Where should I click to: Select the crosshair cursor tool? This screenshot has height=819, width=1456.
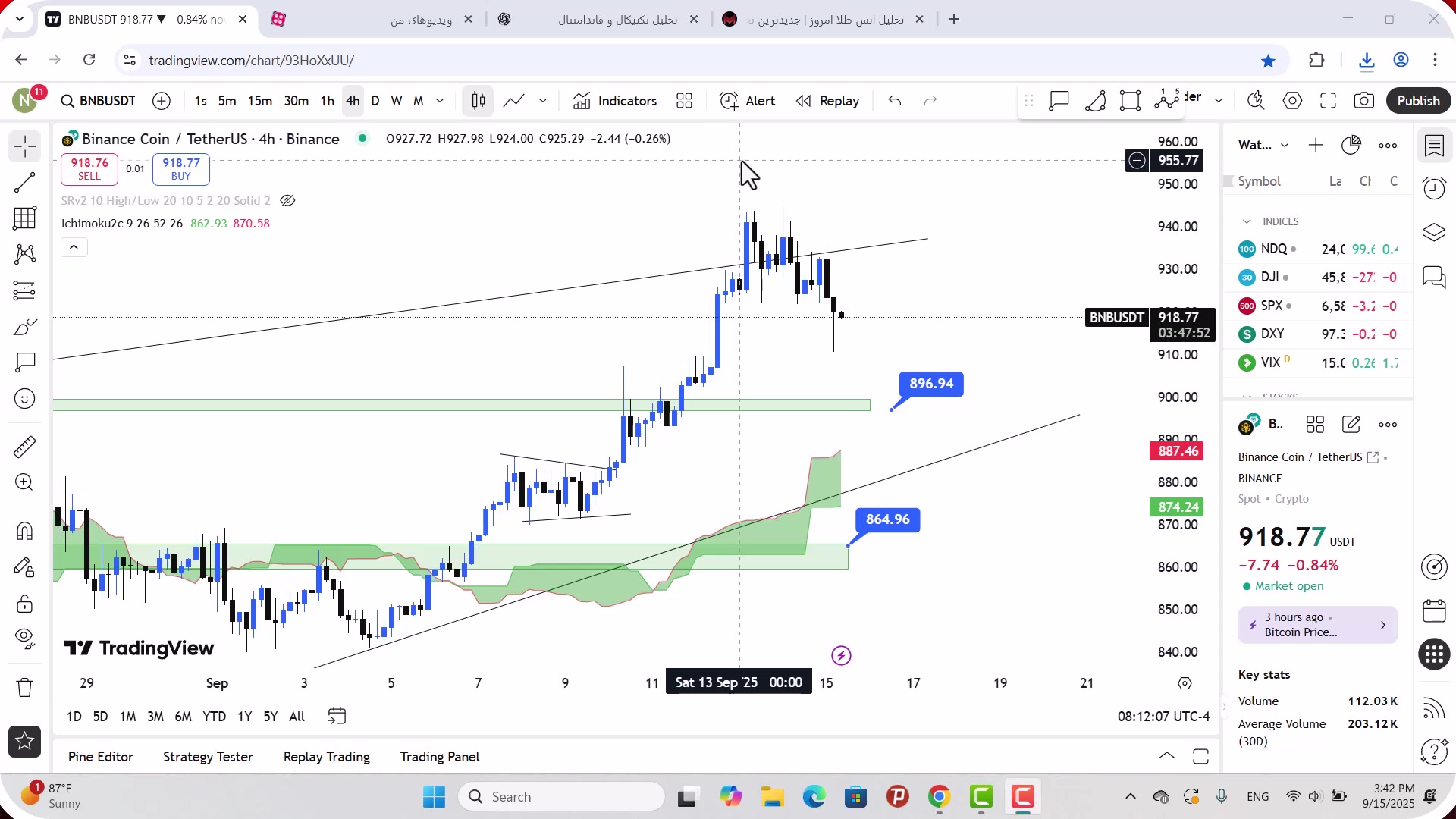pos(25,146)
